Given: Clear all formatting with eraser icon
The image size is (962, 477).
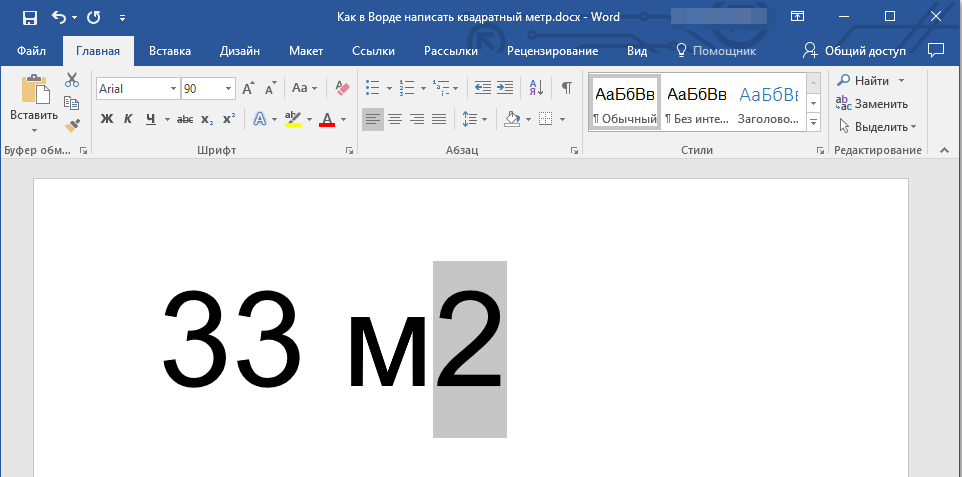Looking at the screenshot, I should 342,88.
